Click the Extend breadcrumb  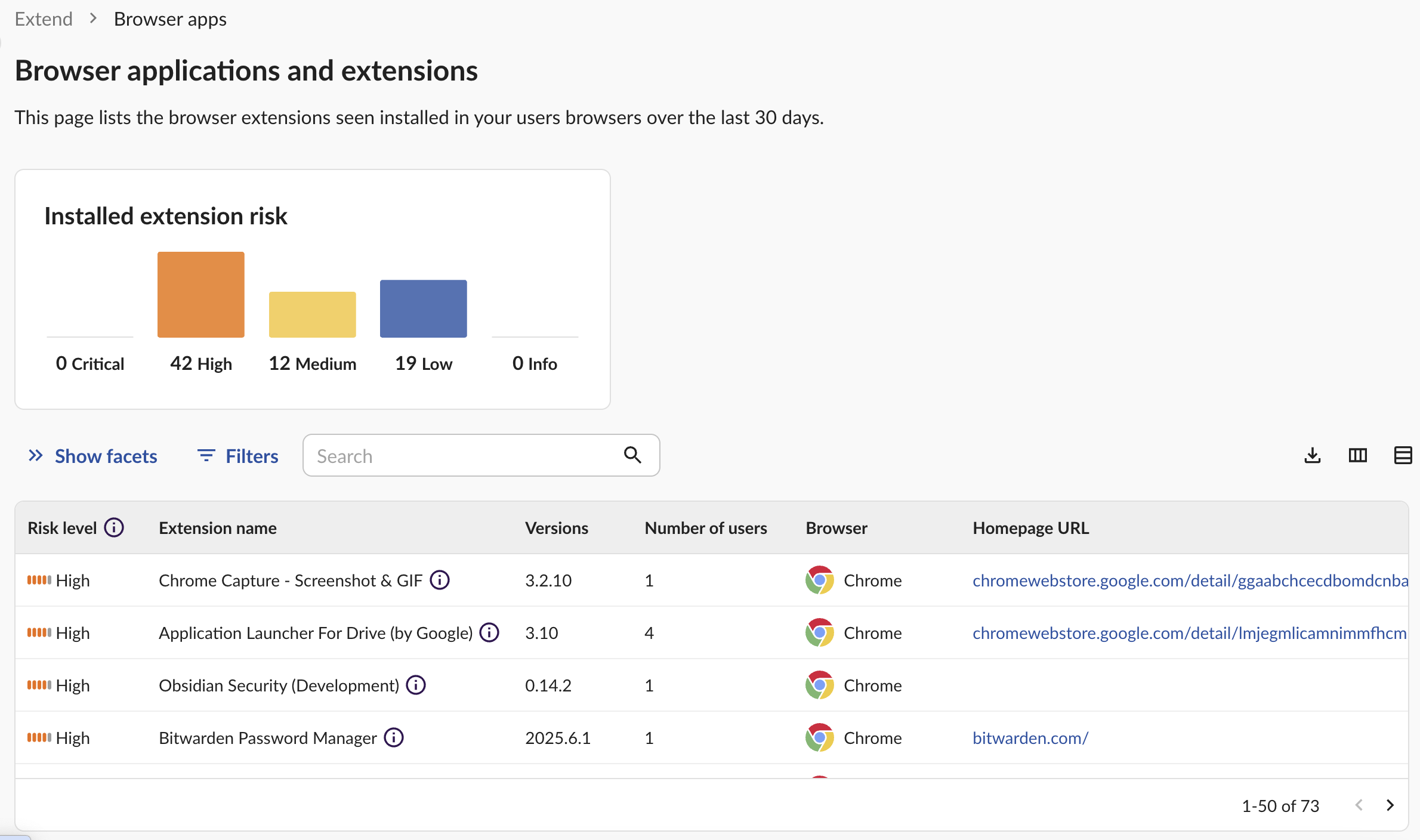click(x=44, y=19)
